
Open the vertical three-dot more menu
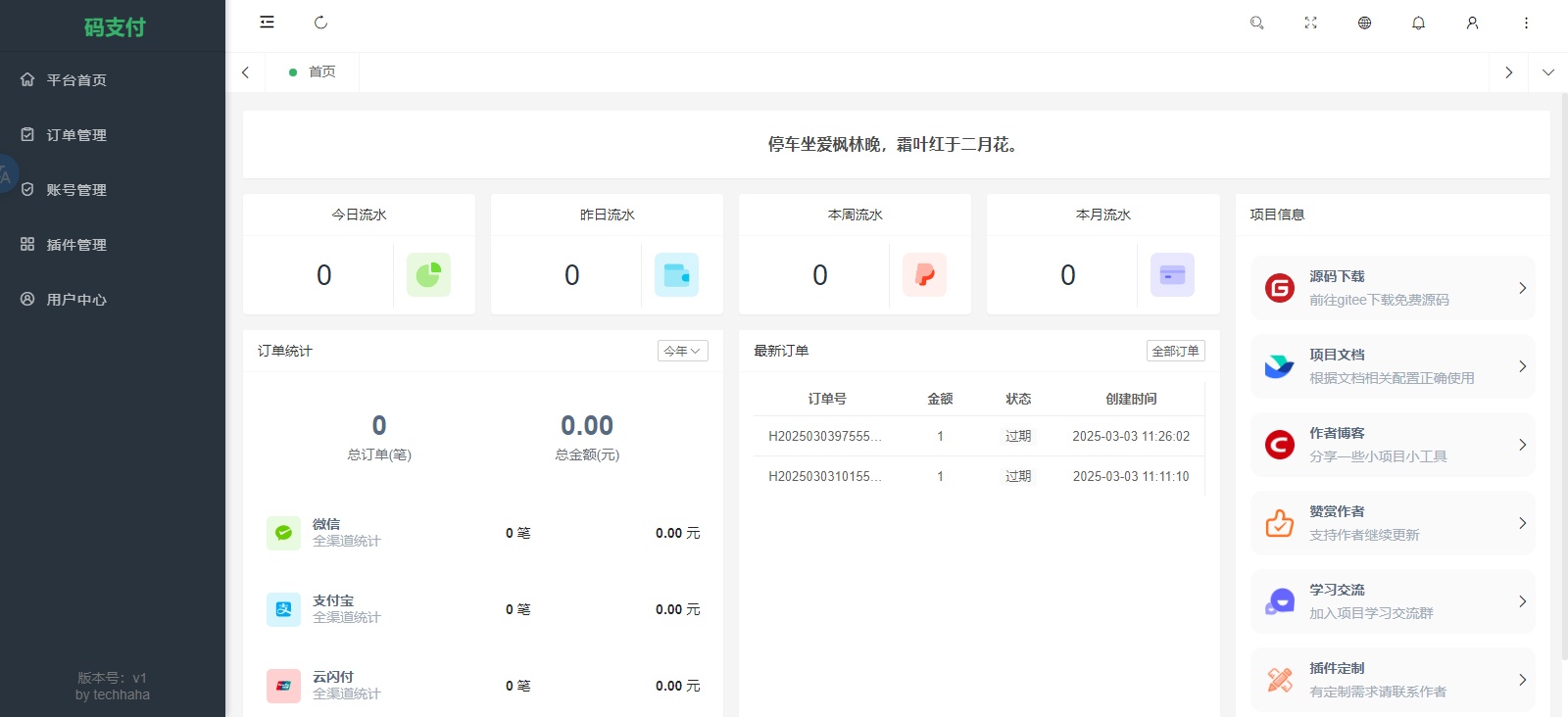point(1526,23)
